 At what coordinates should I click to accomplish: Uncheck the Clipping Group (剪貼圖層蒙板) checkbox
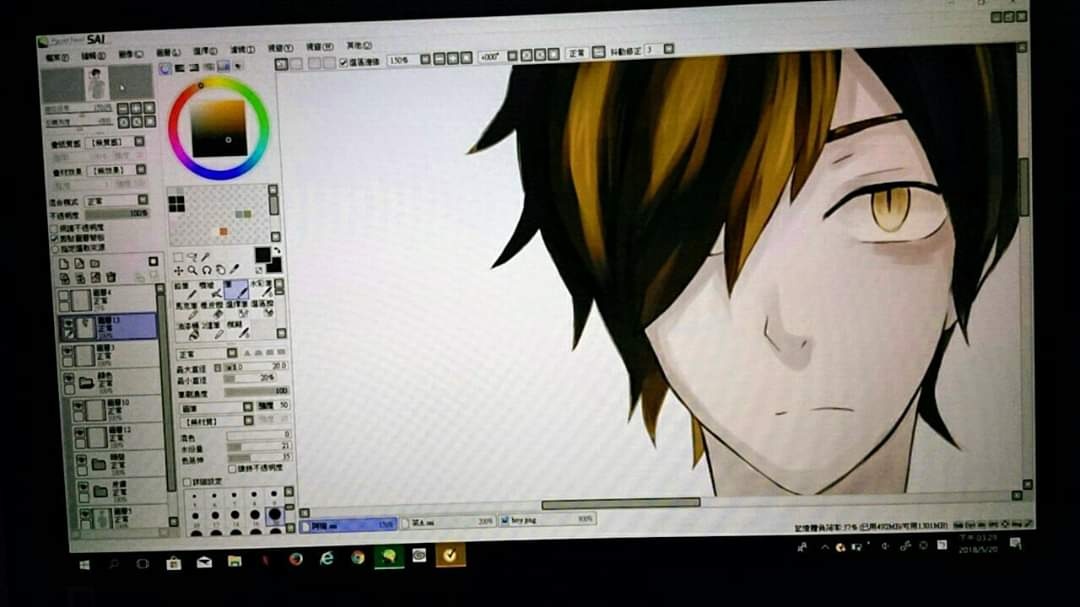pos(54,238)
